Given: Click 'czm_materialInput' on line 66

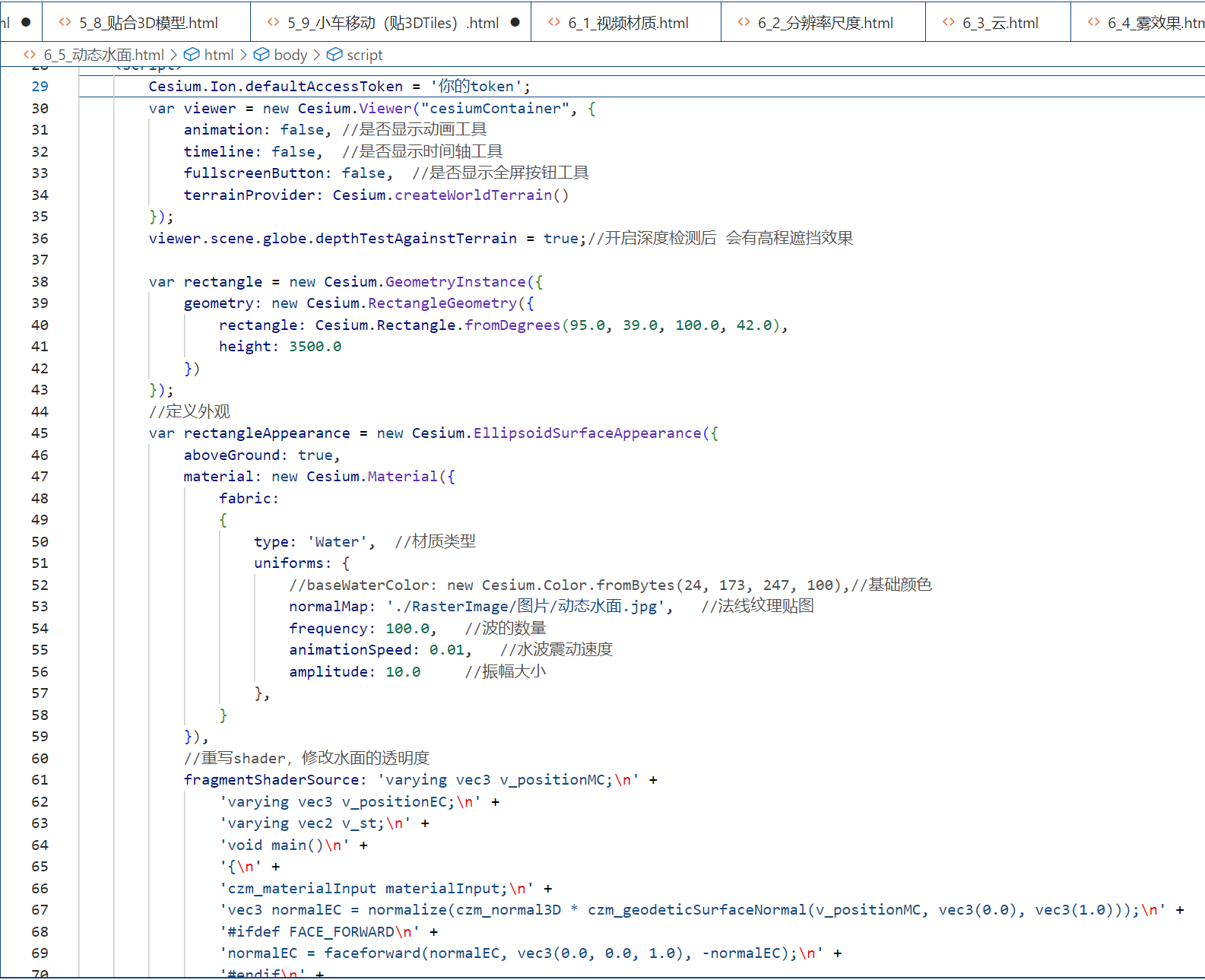Looking at the screenshot, I should point(302,889).
